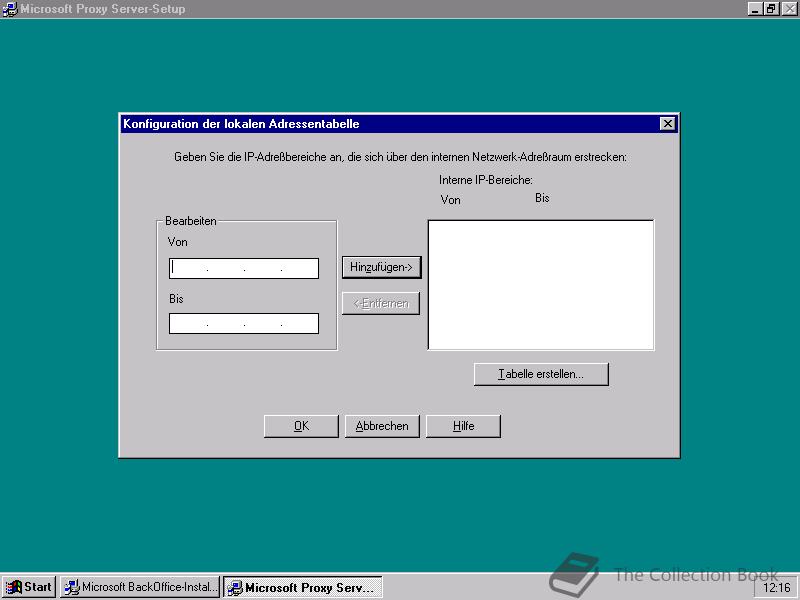Click the BackOffice-Install taskbar icon
Image resolution: width=800 pixels, height=600 pixels.
click(x=71, y=587)
